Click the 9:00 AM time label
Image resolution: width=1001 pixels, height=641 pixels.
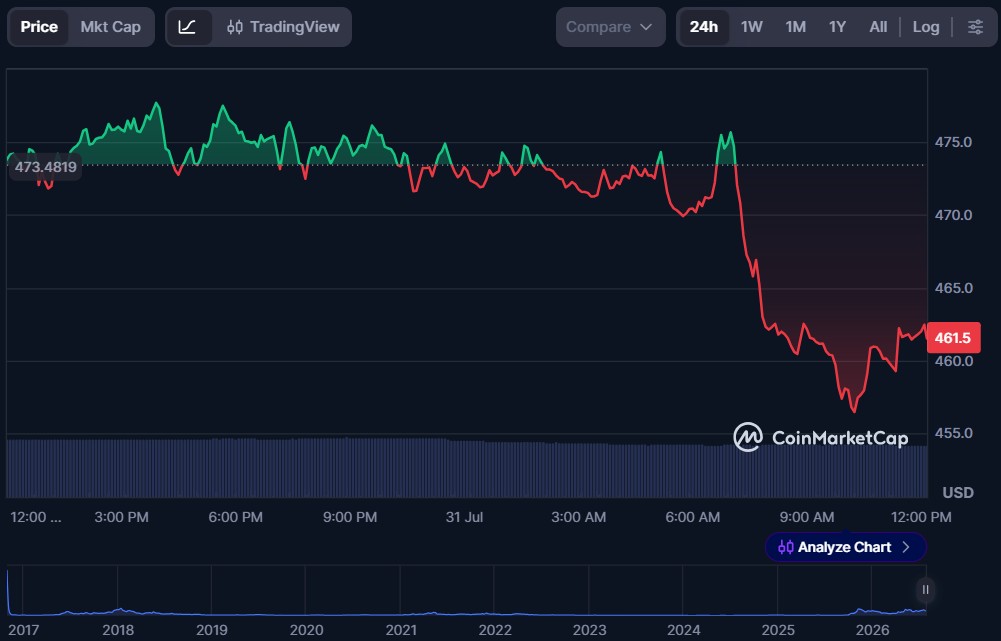click(807, 517)
